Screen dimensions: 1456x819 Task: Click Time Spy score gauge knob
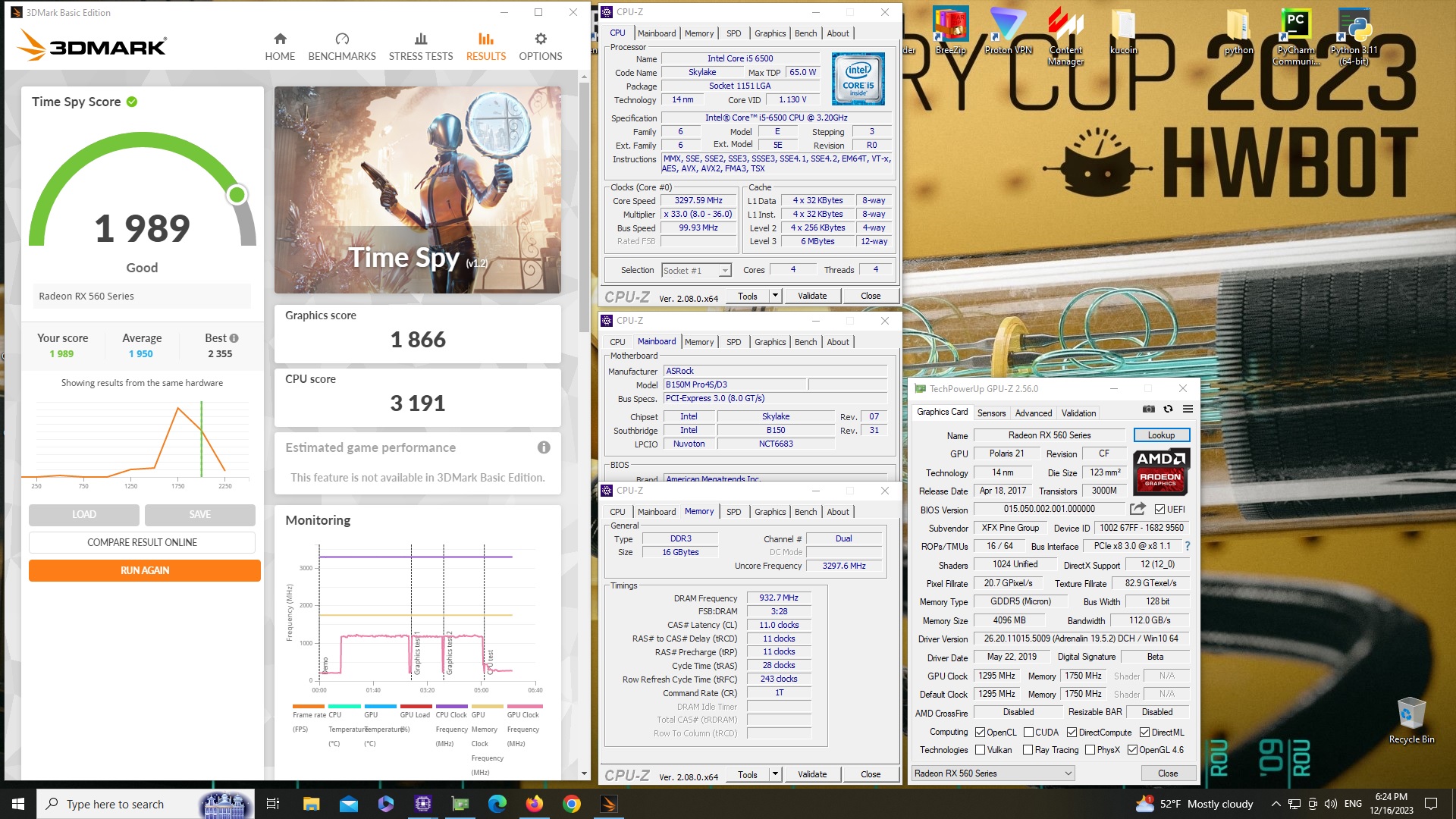(237, 195)
